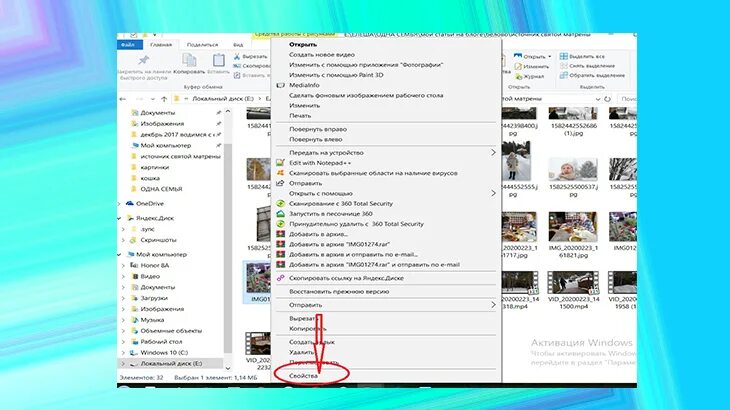Screen dimensions: 730x410
Task: Click the Вставить clipboard icon in the ribbon
Action: coord(218,60)
